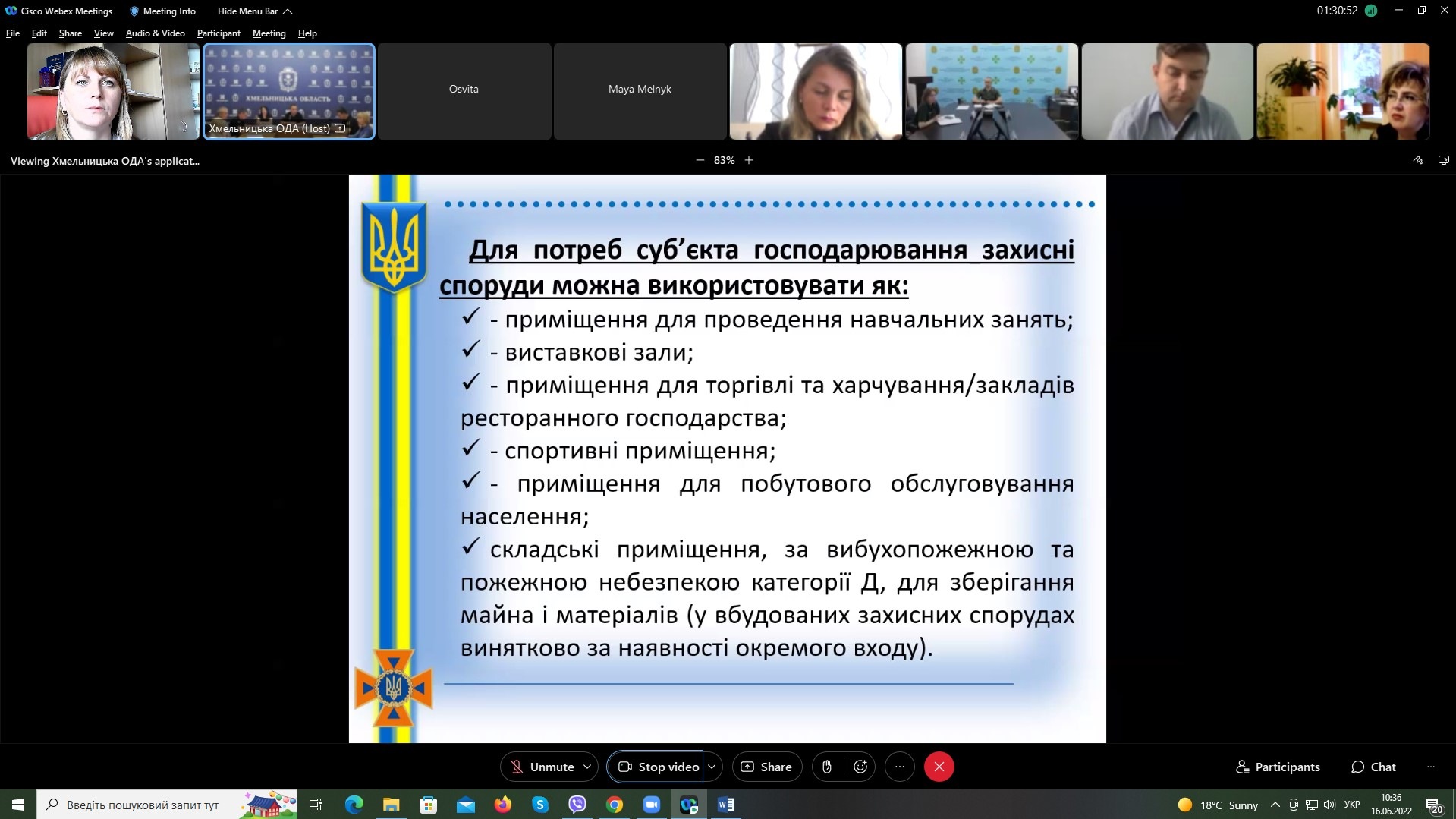This screenshot has width=1456, height=819.
Task: Zoom in shared content with plus button
Action: coord(749,160)
